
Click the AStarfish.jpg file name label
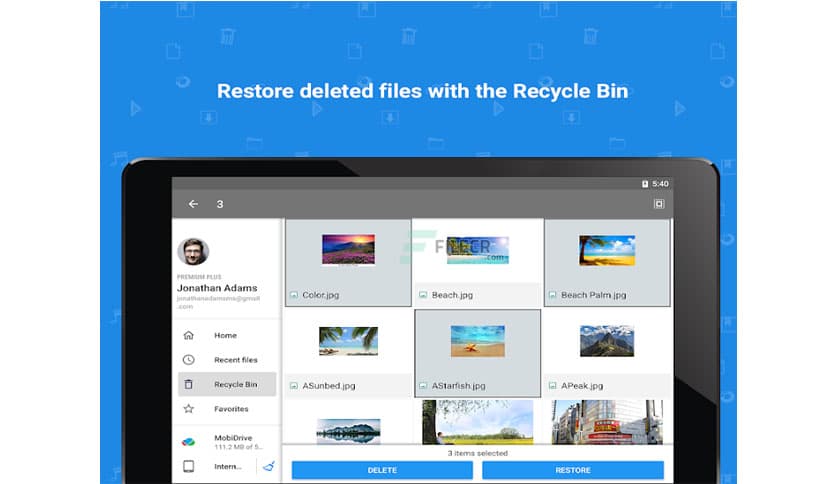point(459,385)
